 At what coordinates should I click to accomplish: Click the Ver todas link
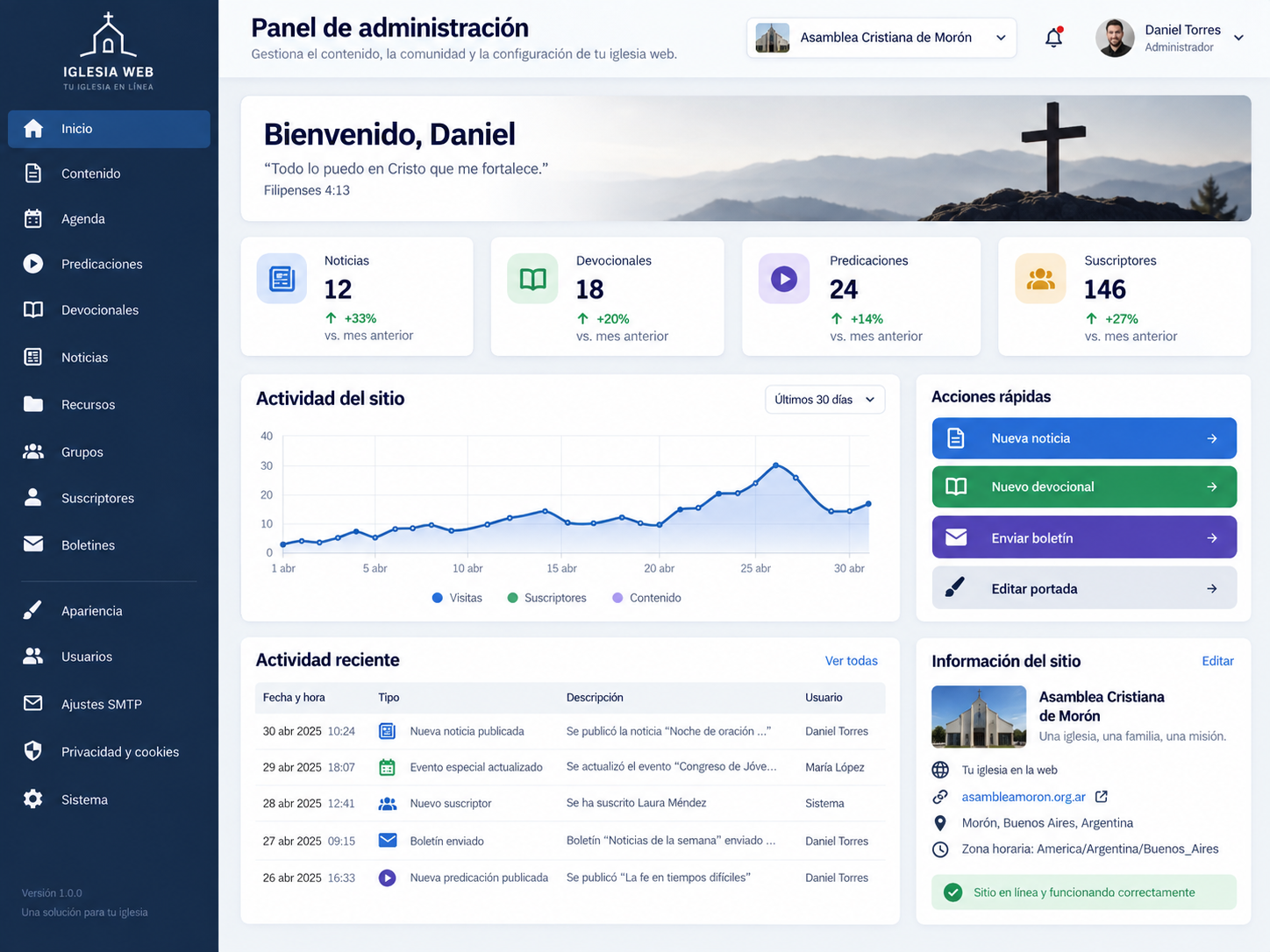tap(851, 661)
